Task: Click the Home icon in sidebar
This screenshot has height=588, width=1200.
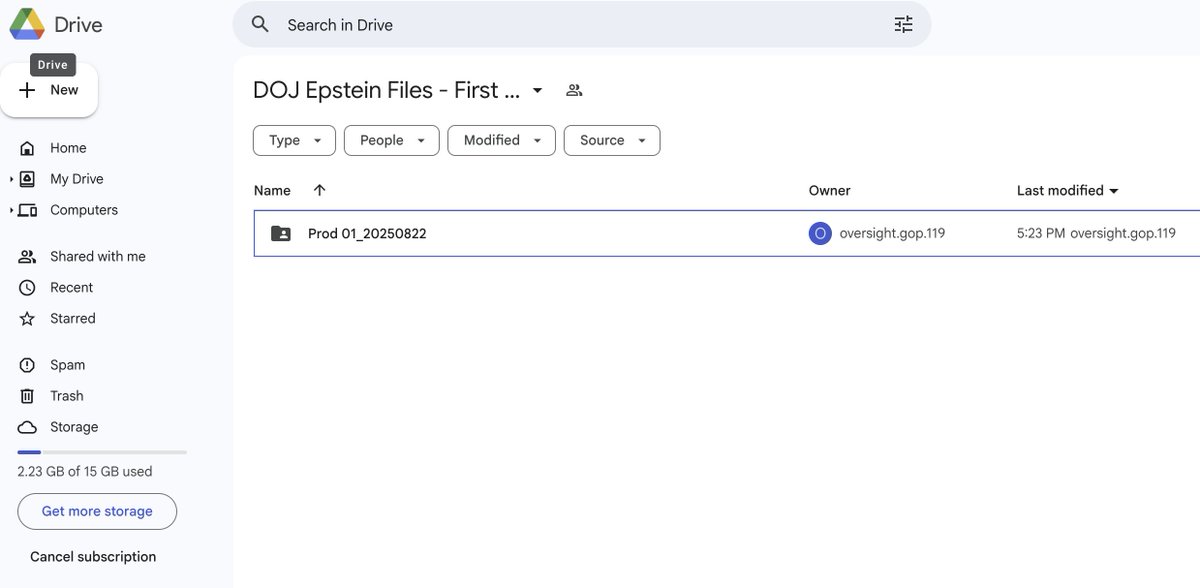Action: pos(28,148)
